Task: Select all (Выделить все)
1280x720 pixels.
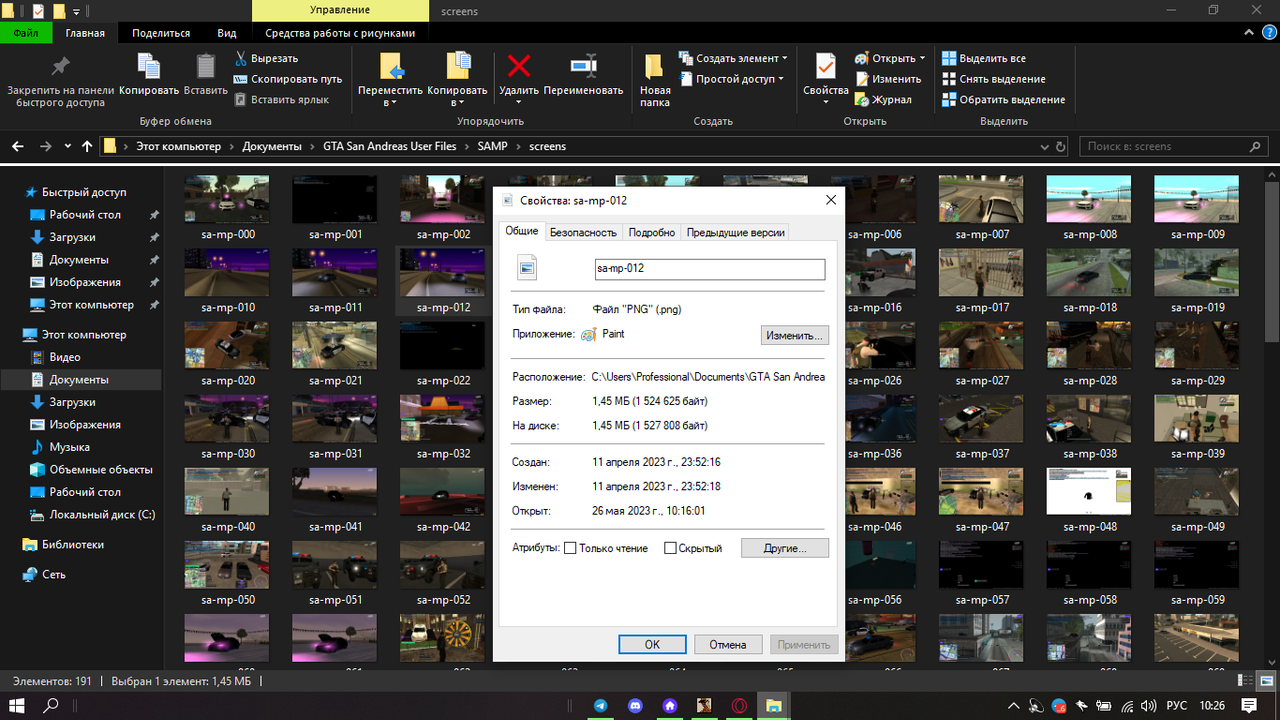Action: pyautogui.click(x=984, y=58)
